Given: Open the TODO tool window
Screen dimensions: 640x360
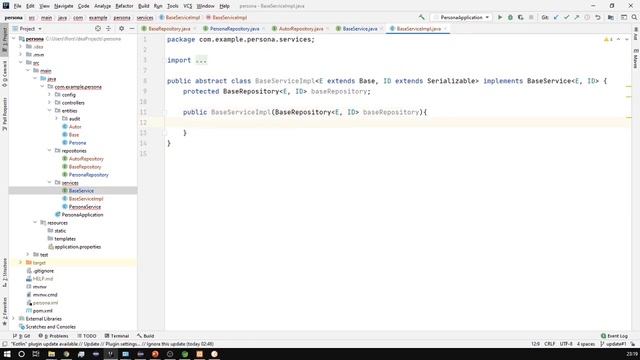Looking at the screenshot, I should [87, 336].
